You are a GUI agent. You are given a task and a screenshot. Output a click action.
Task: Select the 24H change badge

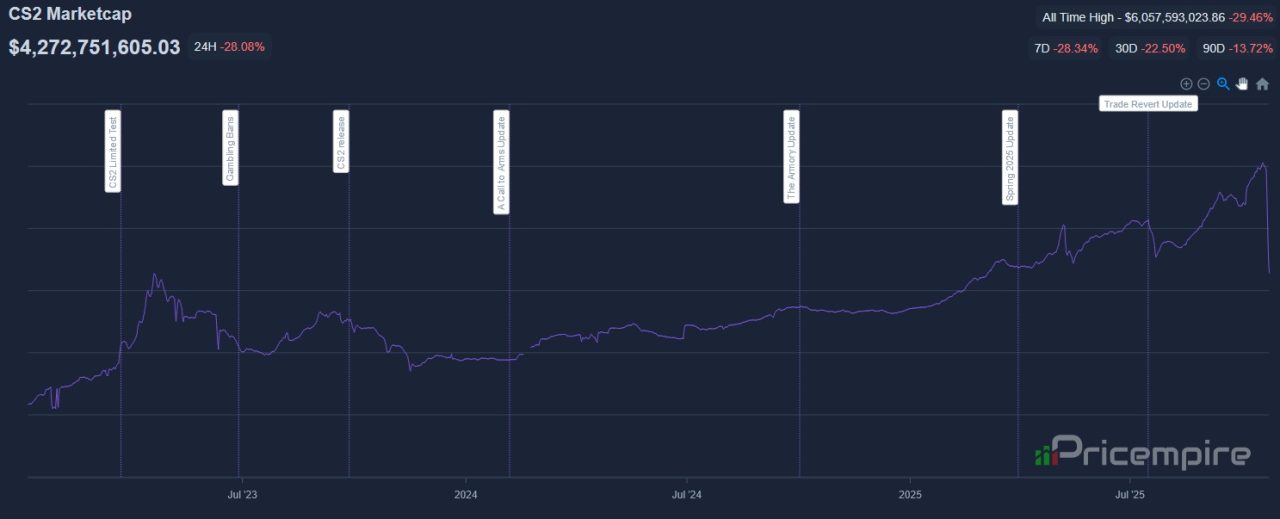(229, 47)
